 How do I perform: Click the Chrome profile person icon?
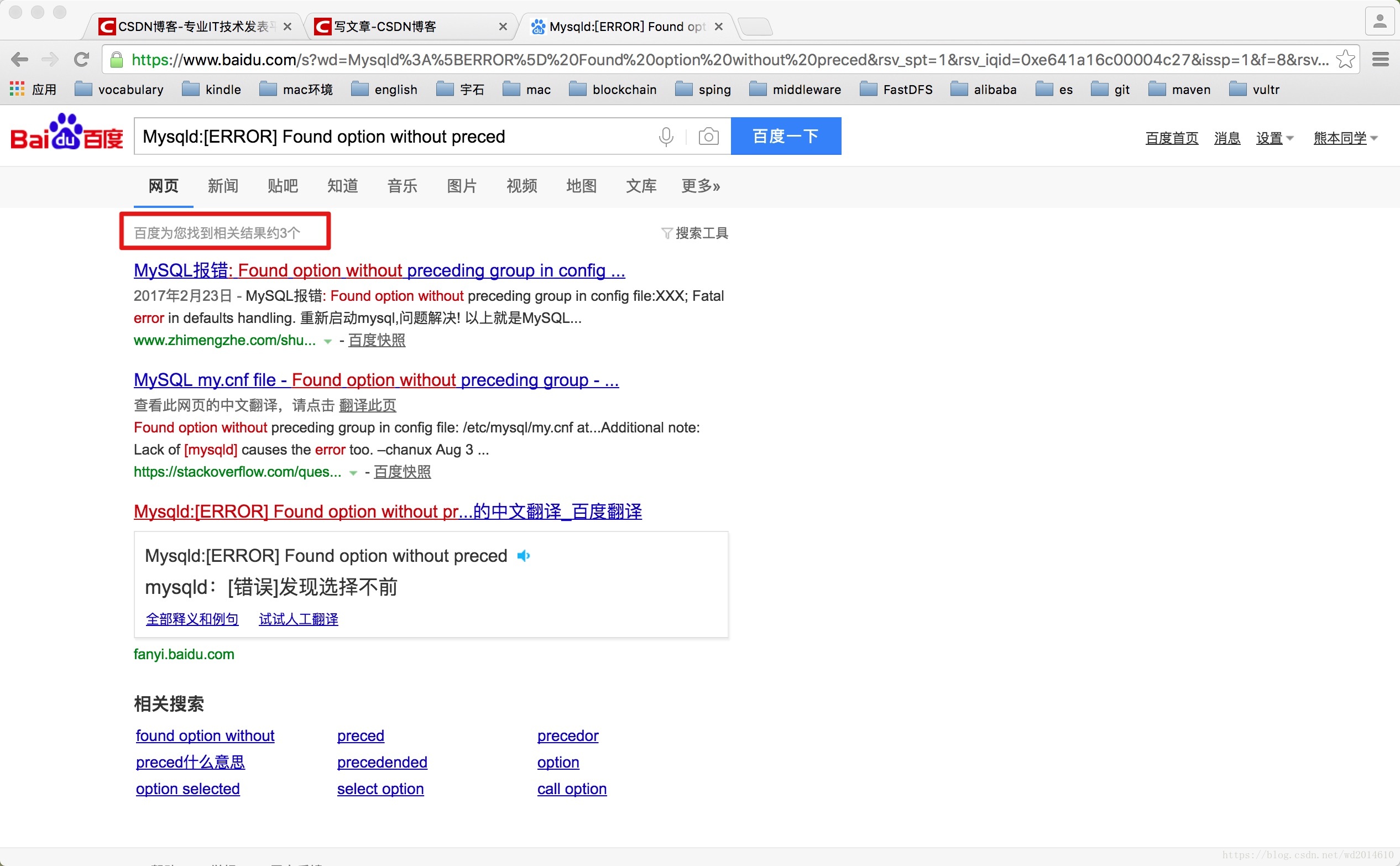(1380, 21)
